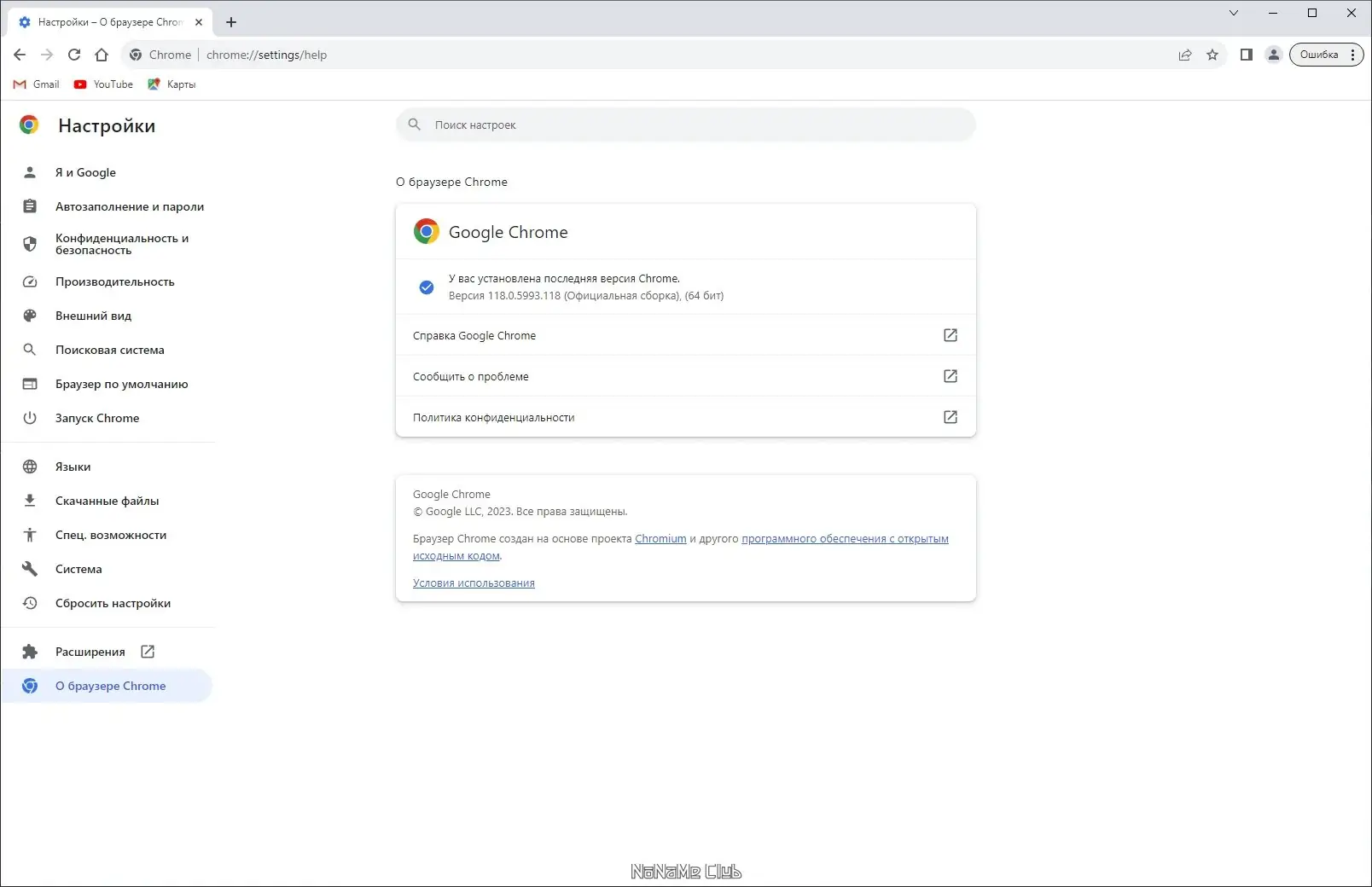Go to the Система settings section

pyautogui.click(x=108, y=569)
